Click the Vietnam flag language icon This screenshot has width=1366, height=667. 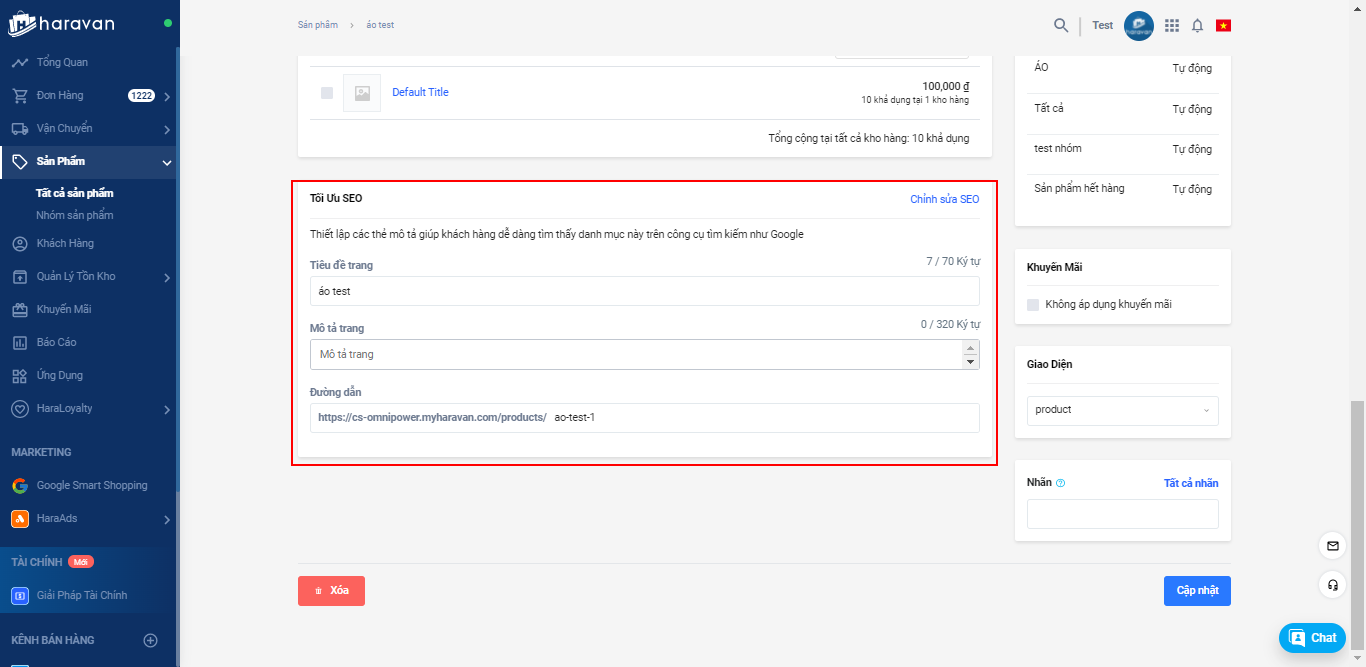click(1223, 25)
